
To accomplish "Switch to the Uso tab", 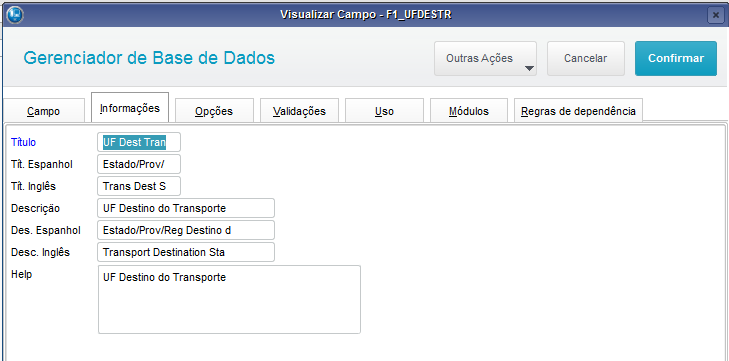I will pyautogui.click(x=384, y=111).
